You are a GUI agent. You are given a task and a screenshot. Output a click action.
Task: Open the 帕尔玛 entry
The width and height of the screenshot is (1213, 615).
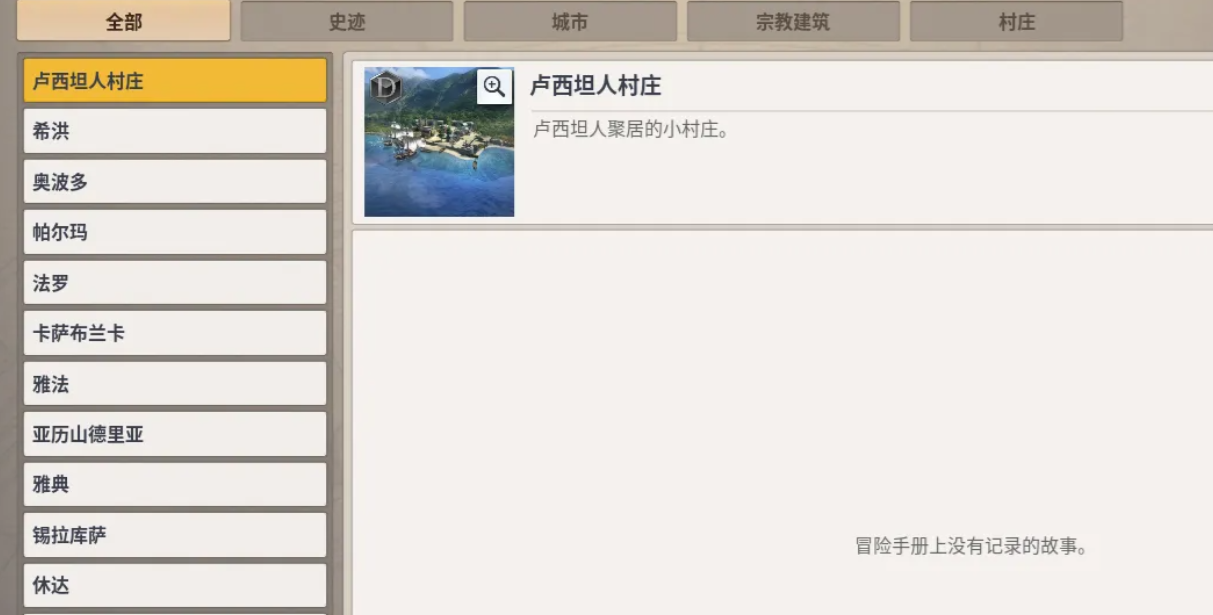(x=175, y=232)
